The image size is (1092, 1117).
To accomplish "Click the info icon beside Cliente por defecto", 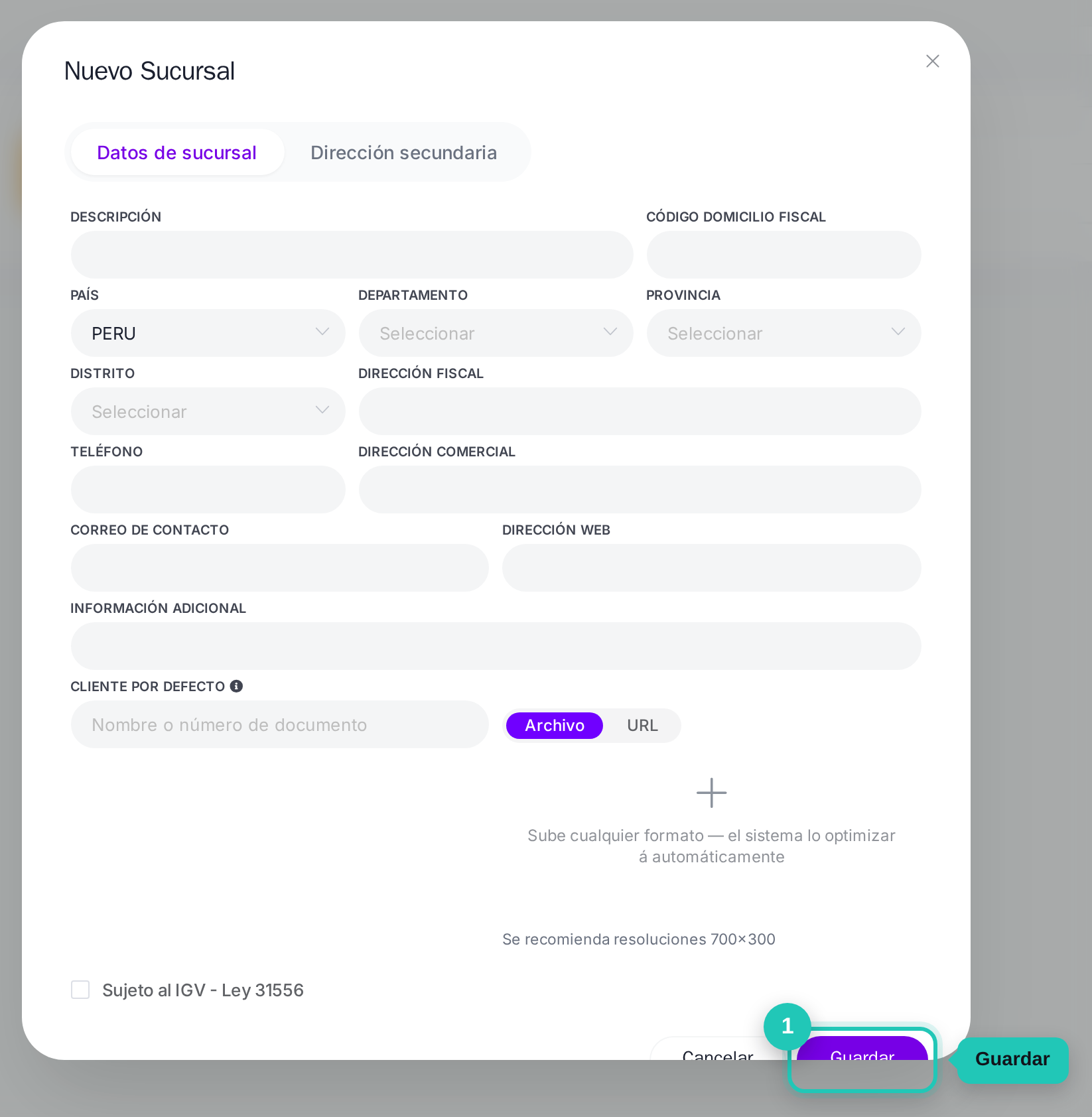I will pos(236,686).
